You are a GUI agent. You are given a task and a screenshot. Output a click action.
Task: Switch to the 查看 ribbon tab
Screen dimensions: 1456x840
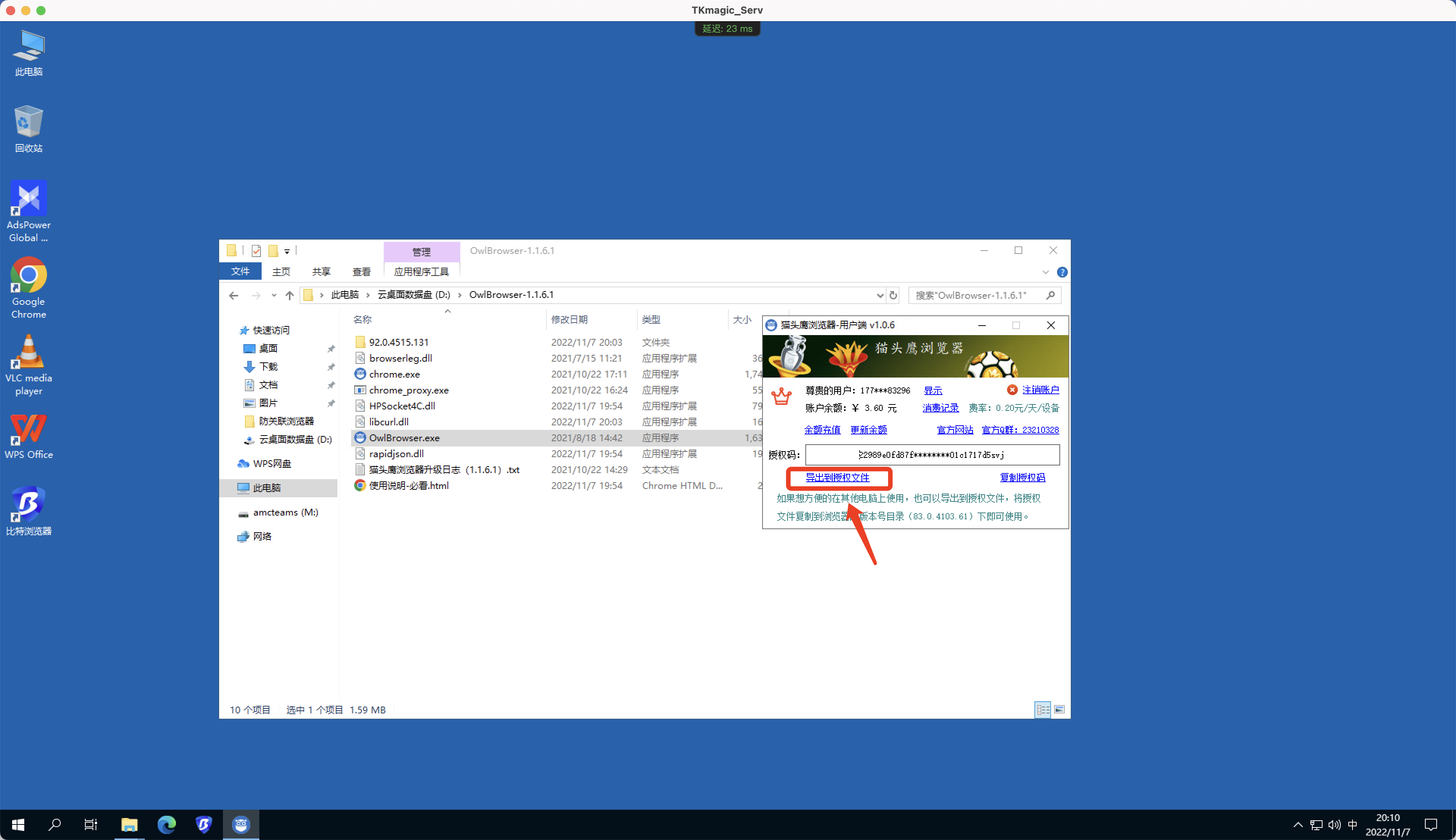pyautogui.click(x=361, y=271)
